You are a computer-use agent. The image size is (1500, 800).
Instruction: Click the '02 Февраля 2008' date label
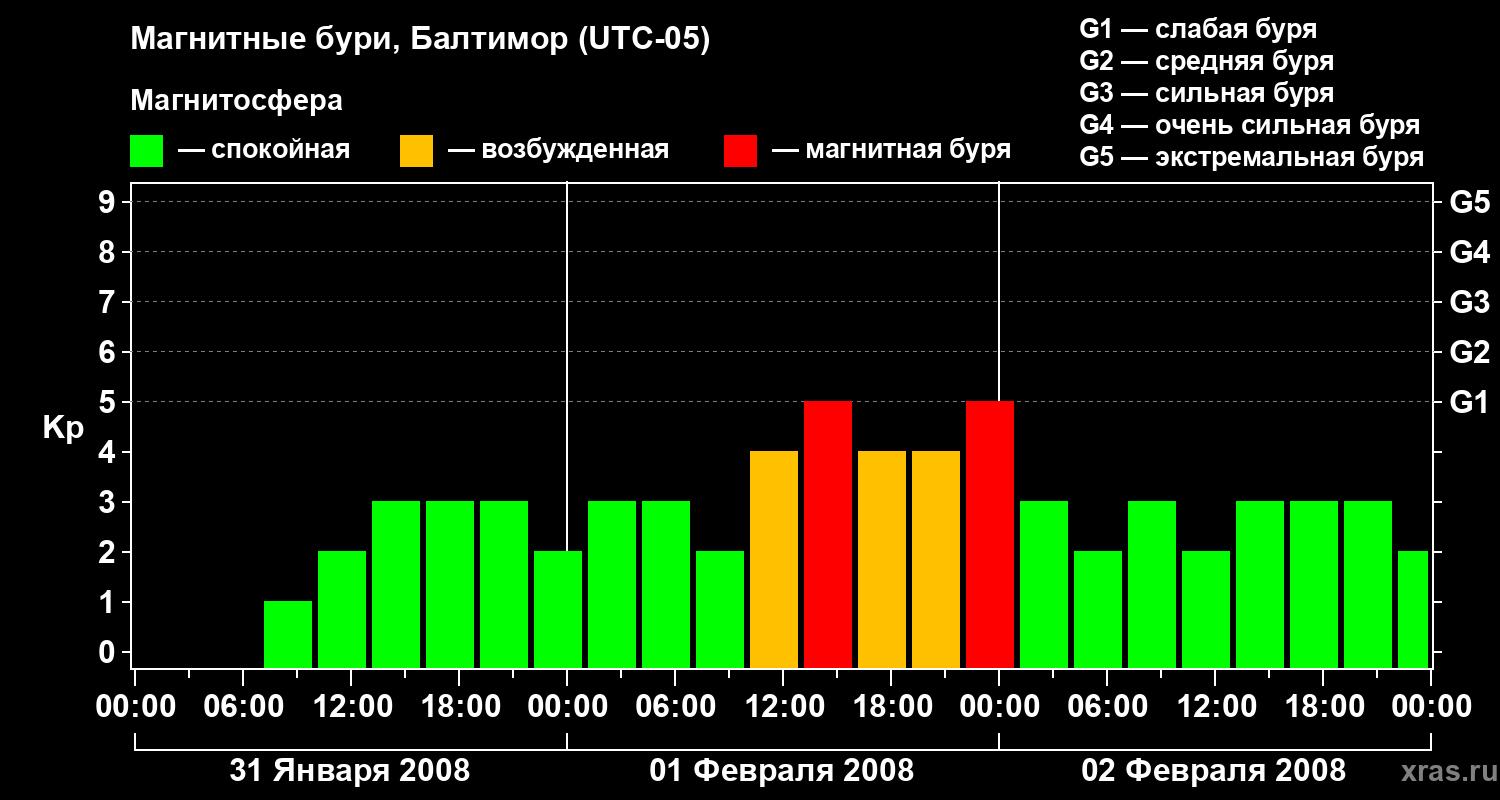coord(1214,771)
